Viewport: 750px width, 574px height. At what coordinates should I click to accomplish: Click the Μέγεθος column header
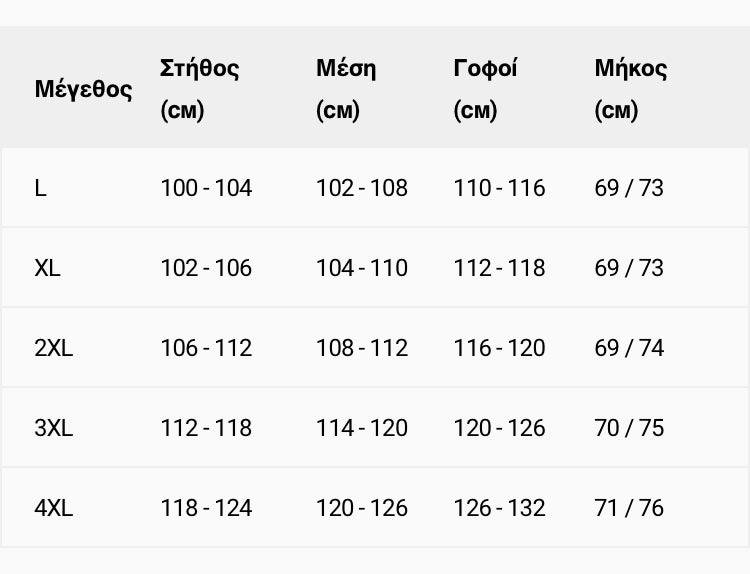click(x=83, y=89)
